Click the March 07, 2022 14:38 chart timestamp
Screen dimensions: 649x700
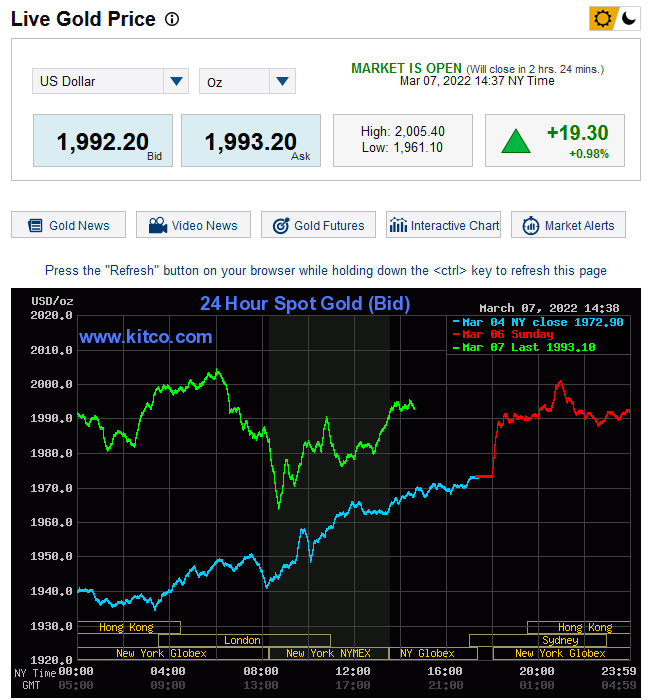point(549,308)
